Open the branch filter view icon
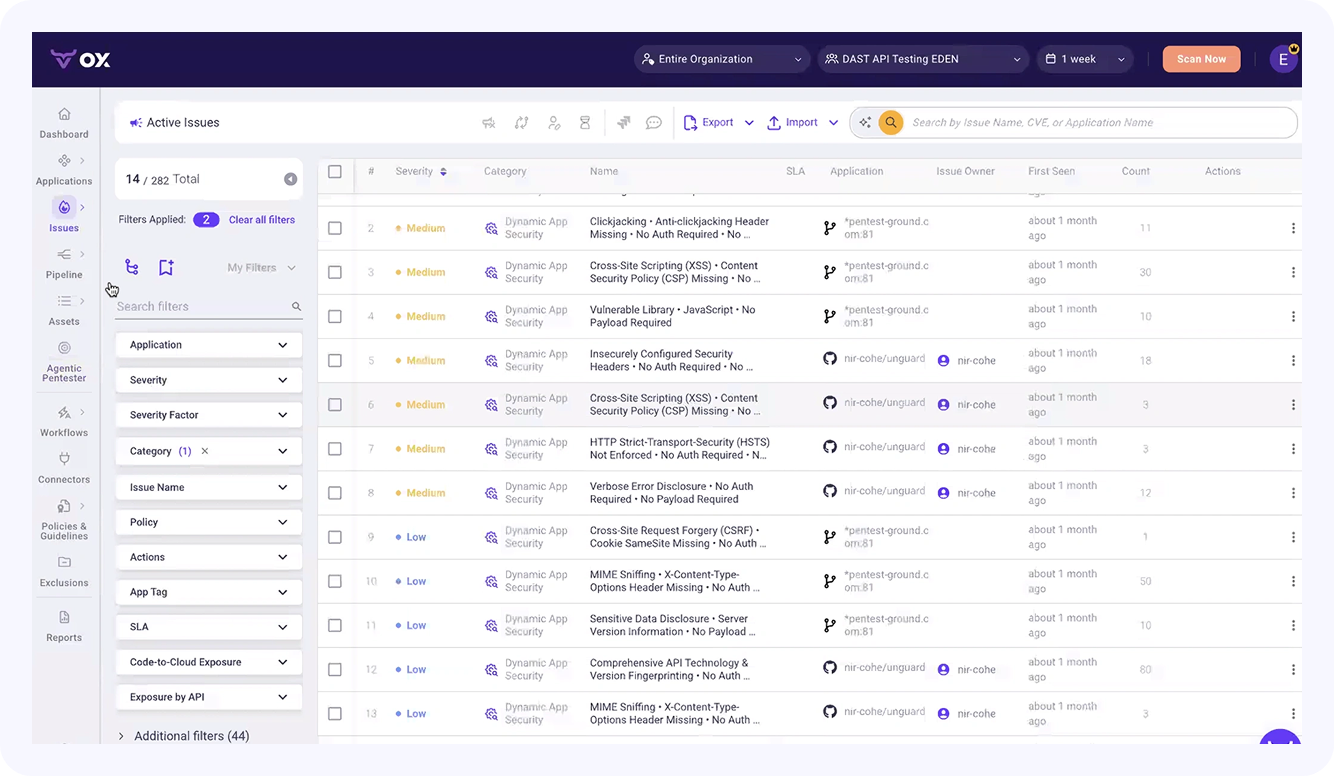Screen dimensions: 1334x776 point(132,267)
